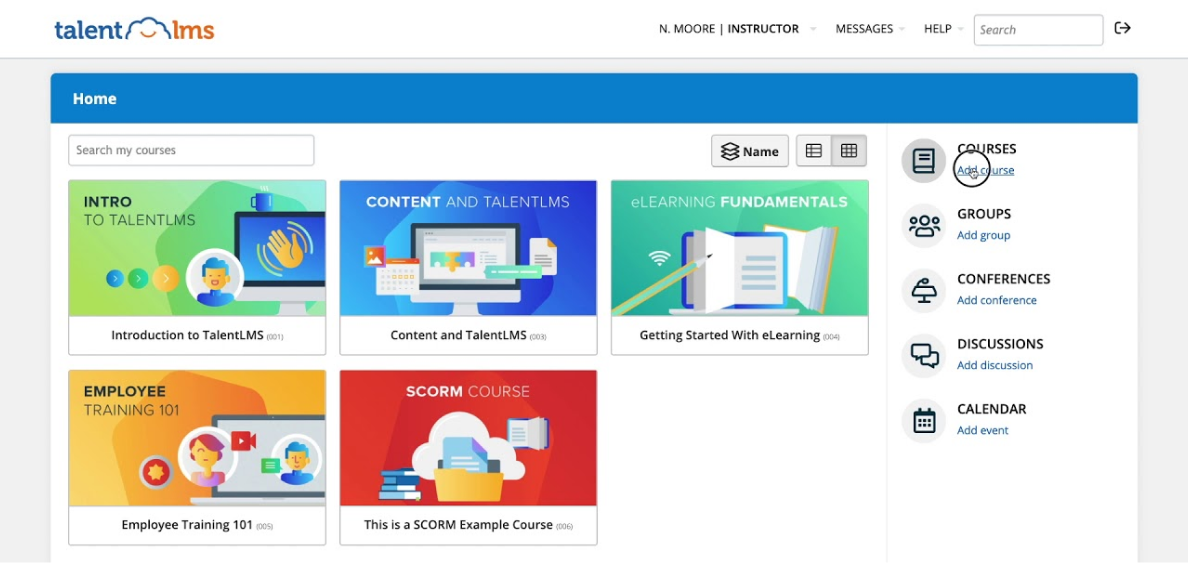The width and height of the screenshot is (1188, 563).
Task: Open the eLearning Fundamentals course thumbnail
Action: point(739,249)
